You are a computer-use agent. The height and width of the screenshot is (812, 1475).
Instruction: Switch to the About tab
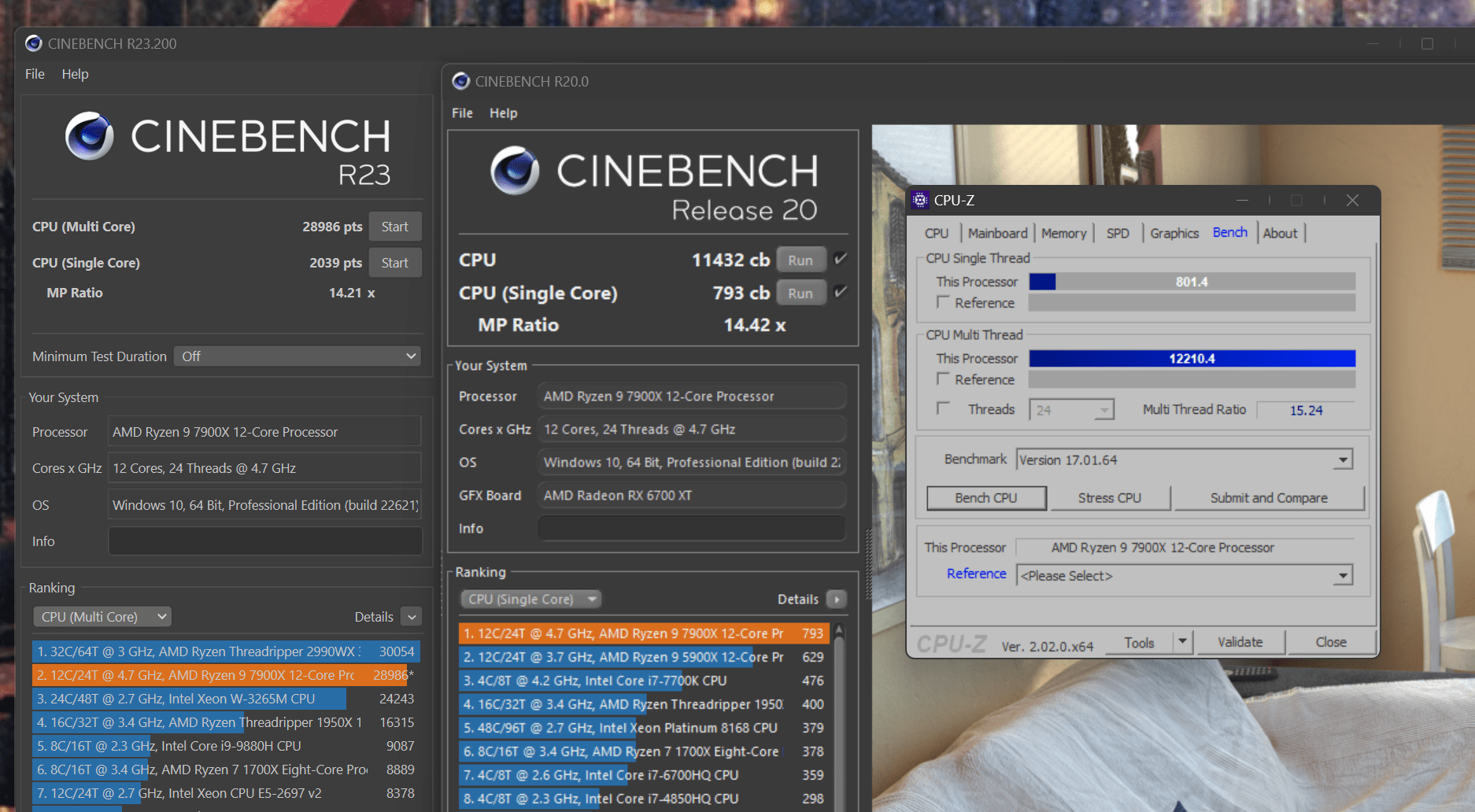click(x=1280, y=233)
